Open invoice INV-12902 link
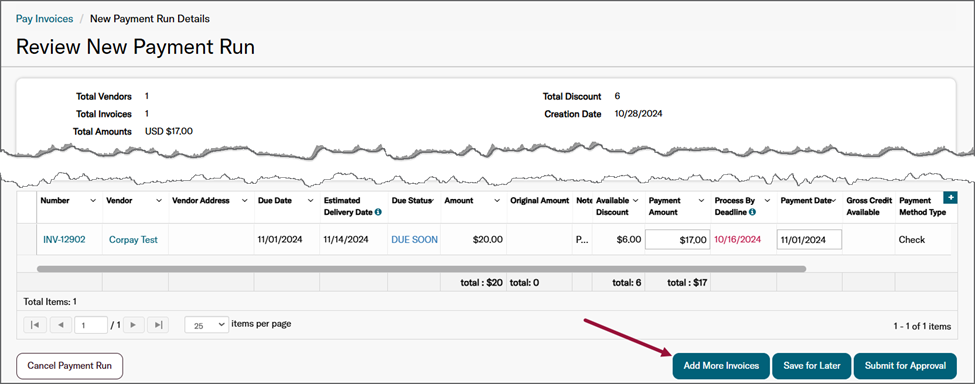Image resolution: width=975 pixels, height=384 pixels. [x=64, y=239]
